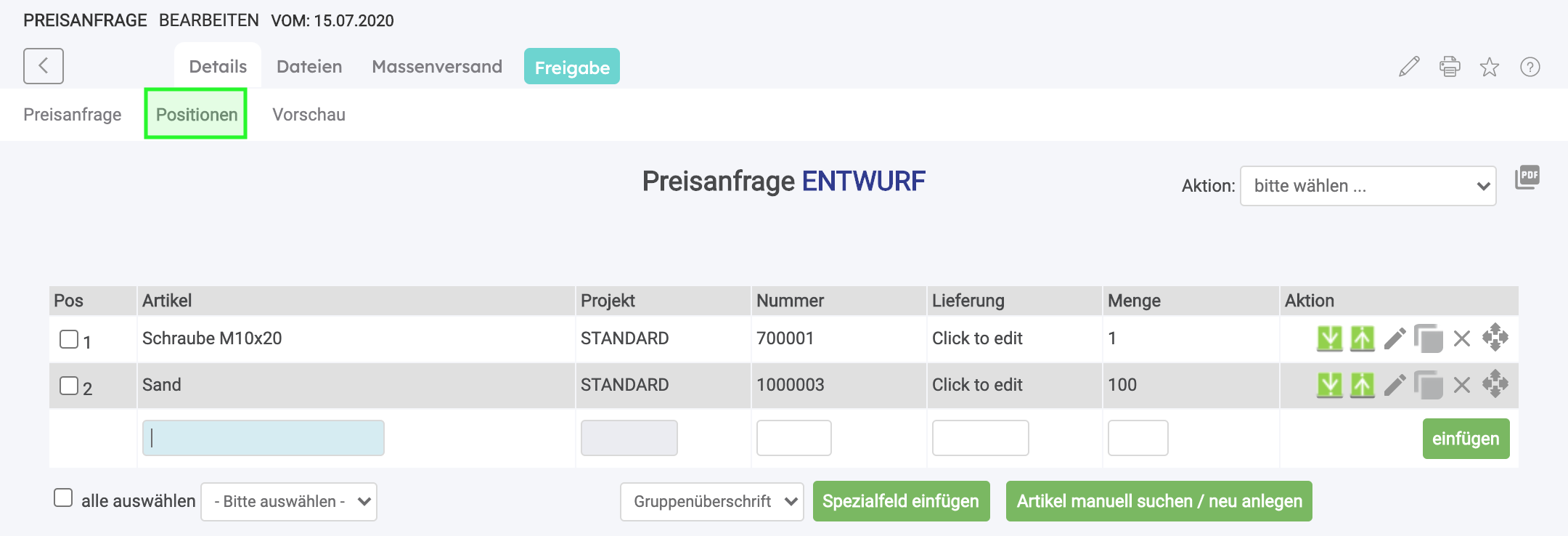Click the PDF export icon
The width and height of the screenshot is (1568, 536).
click(x=1527, y=177)
